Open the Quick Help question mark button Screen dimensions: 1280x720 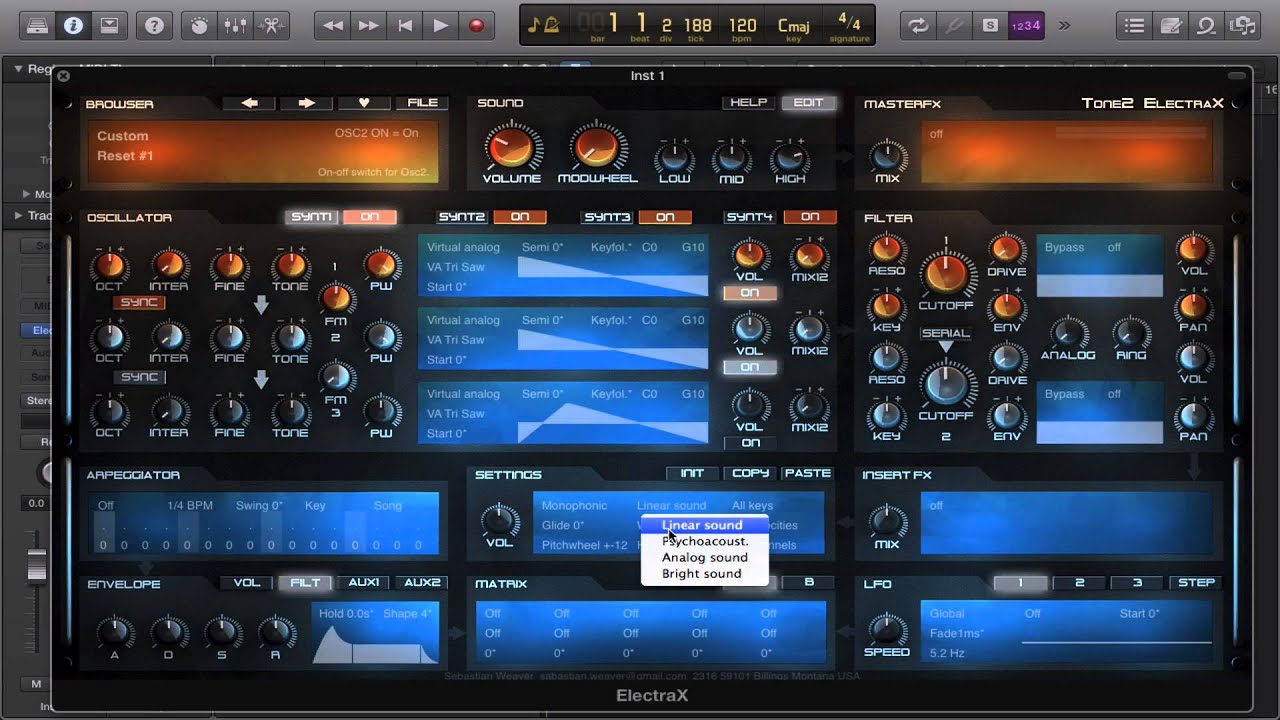[154, 26]
